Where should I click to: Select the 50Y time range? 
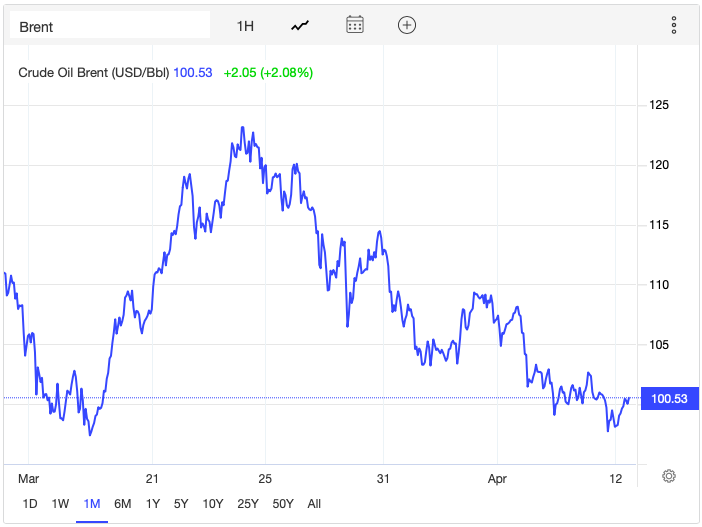point(282,503)
